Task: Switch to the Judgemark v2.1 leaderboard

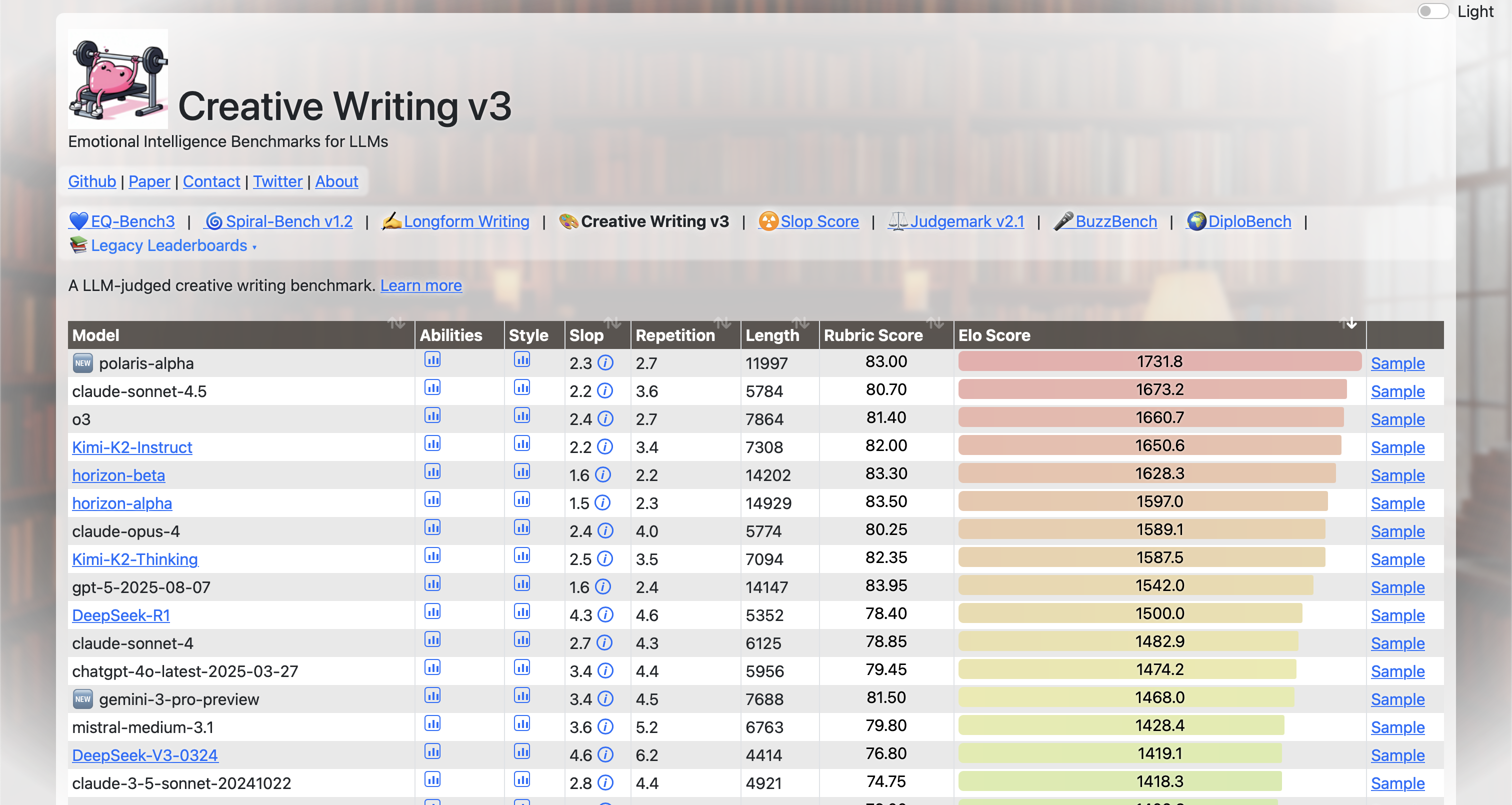Action: point(966,221)
